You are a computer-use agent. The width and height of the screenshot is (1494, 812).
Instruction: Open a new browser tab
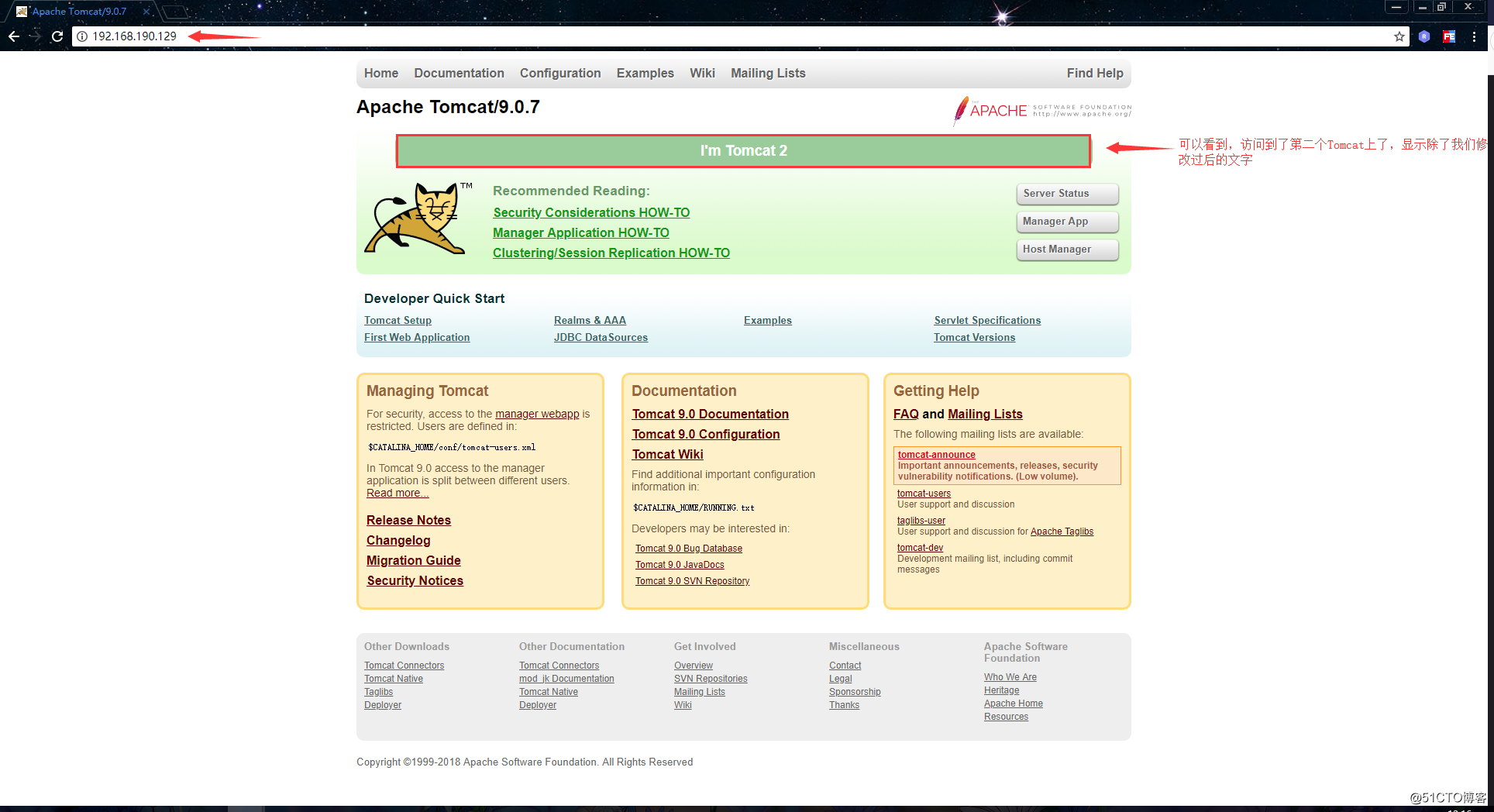point(177,12)
